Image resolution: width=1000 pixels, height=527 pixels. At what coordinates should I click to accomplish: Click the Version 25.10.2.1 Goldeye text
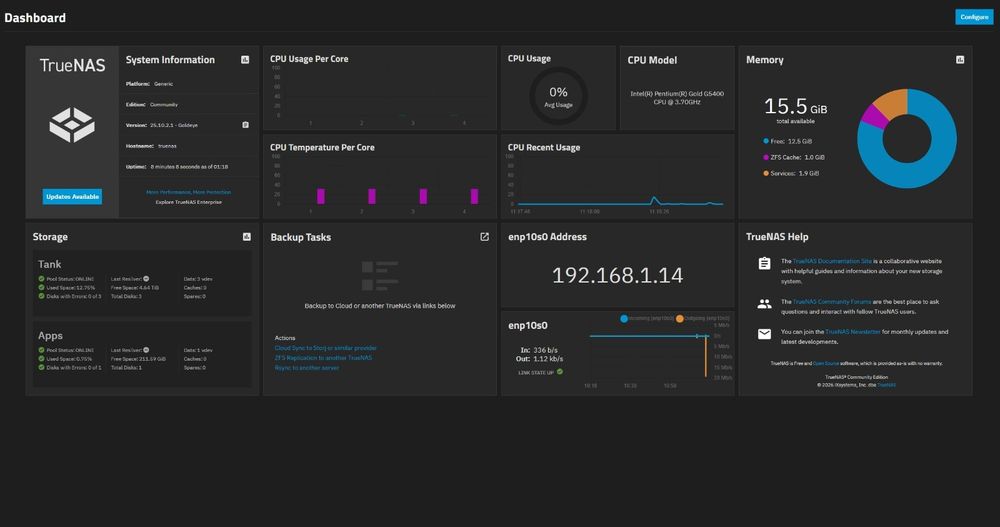click(173, 125)
